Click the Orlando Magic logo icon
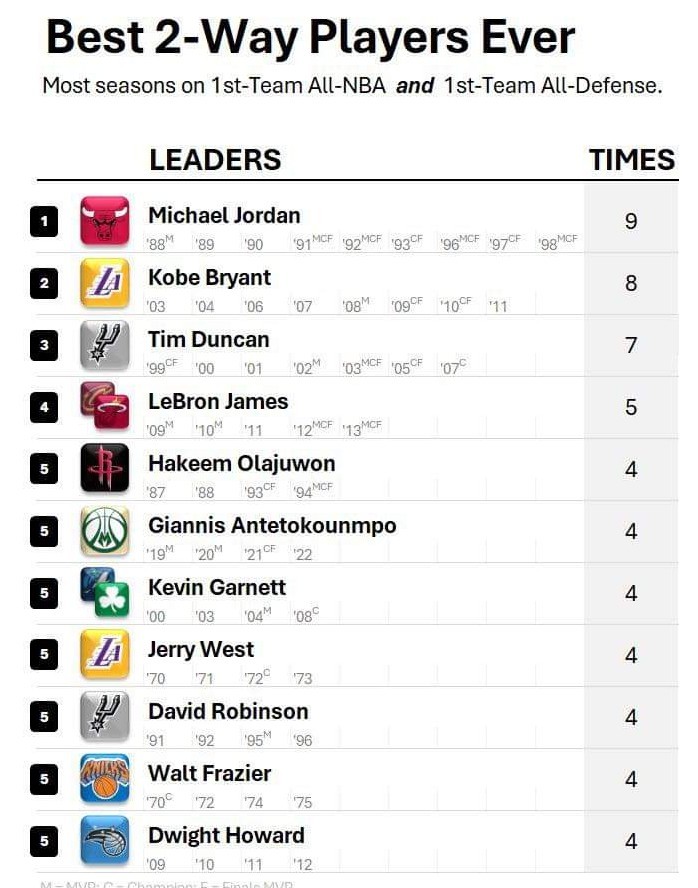This screenshot has height=888, width=698. [x=105, y=840]
